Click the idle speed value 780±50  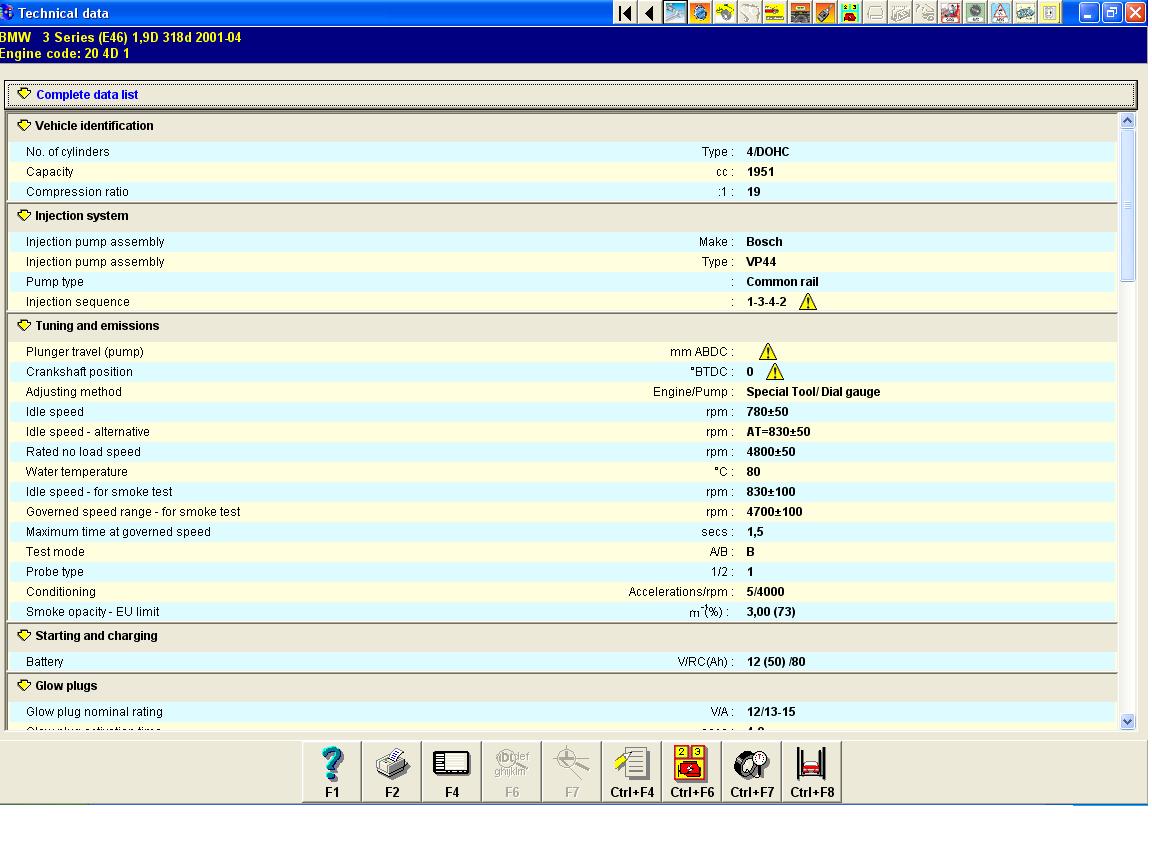pos(767,412)
